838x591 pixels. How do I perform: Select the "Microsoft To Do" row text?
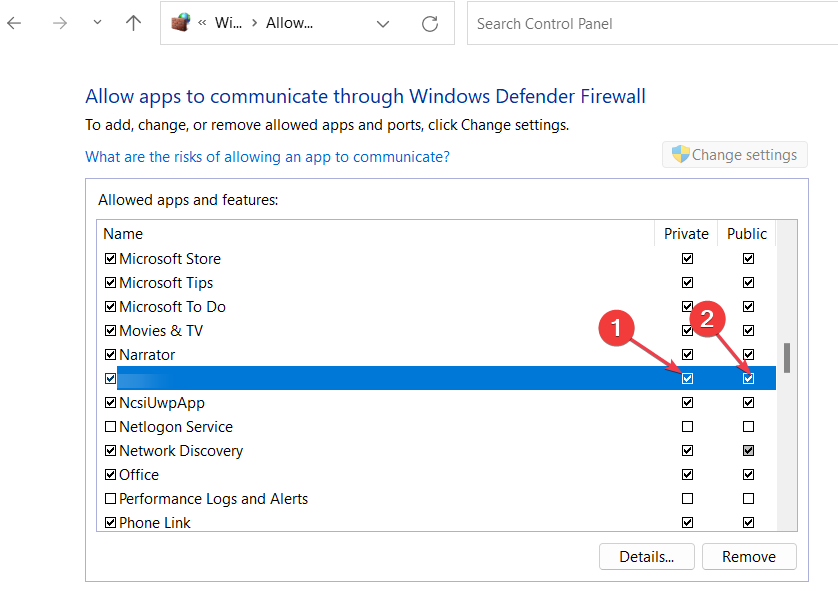pos(173,307)
